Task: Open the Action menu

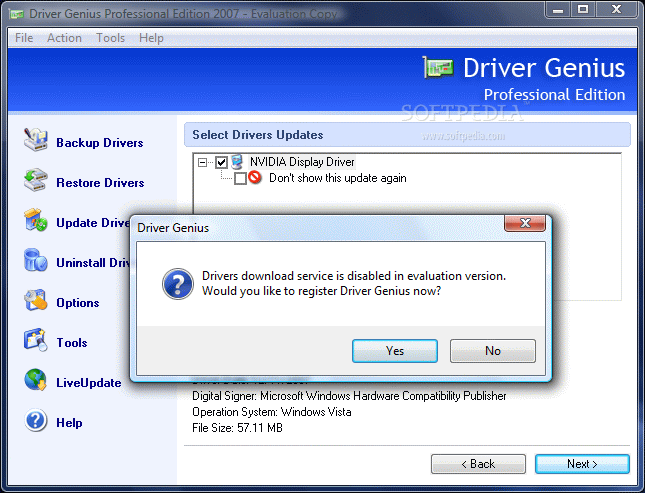Action: 64,38
